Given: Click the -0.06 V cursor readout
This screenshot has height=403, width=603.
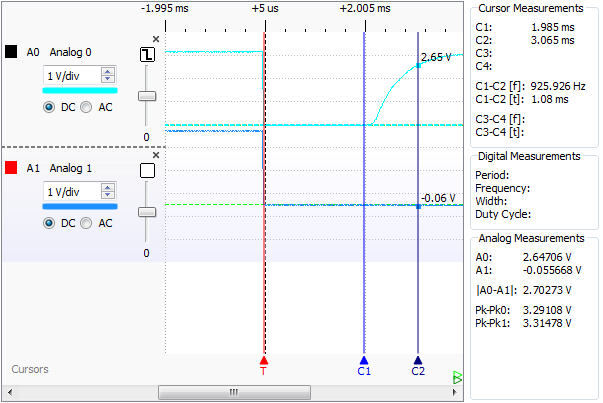Looking at the screenshot, I should click(x=438, y=198).
